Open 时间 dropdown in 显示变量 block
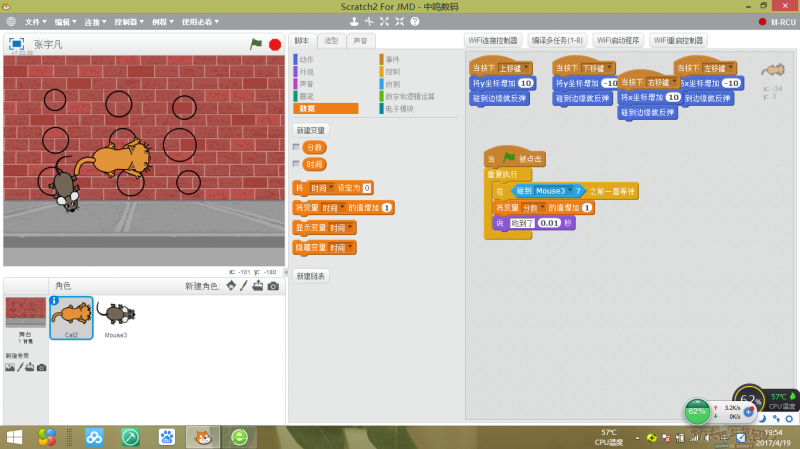This screenshot has height=449, width=800. [x=348, y=227]
